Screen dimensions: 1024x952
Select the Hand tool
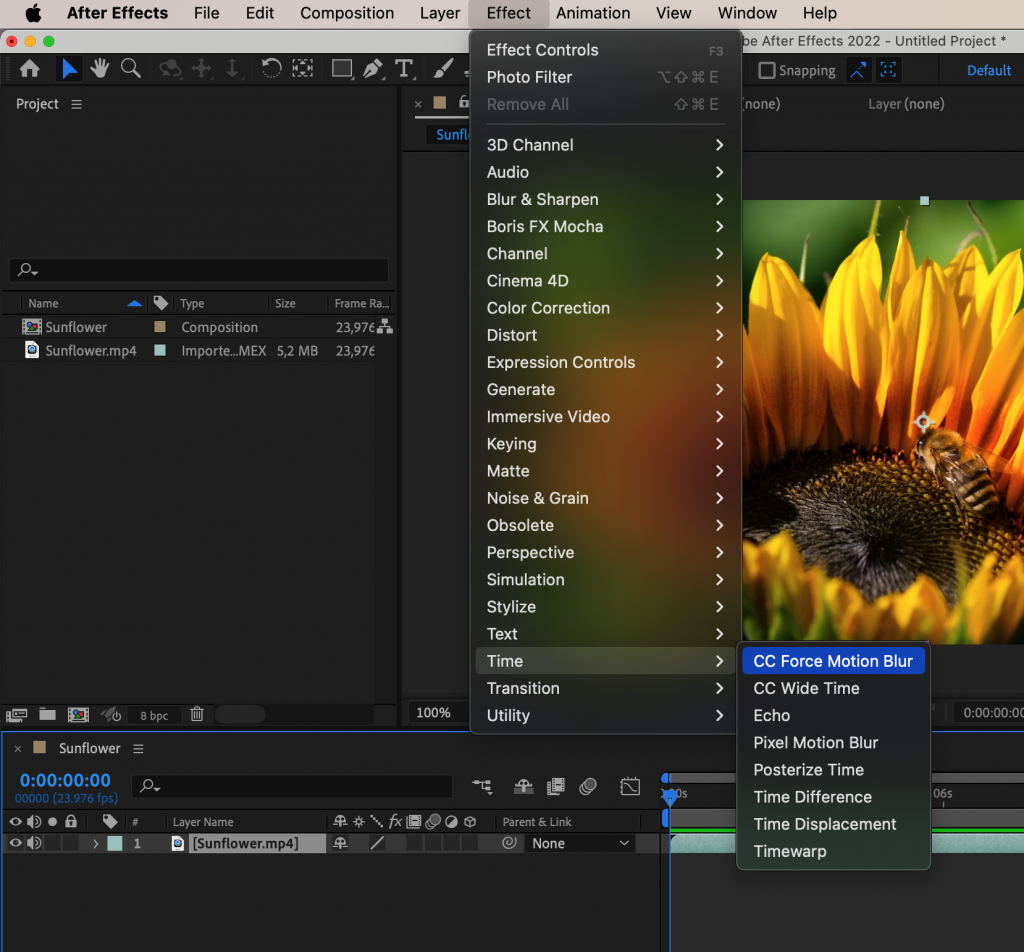tap(99, 69)
